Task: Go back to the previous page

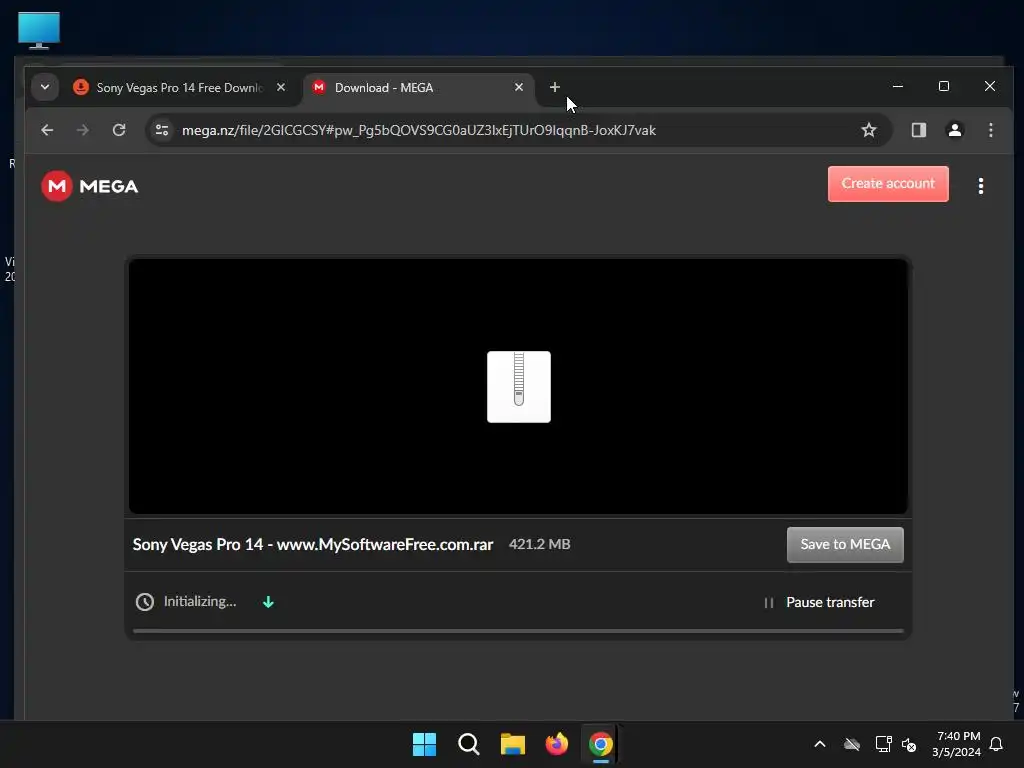Action: pyautogui.click(x=47, y=130)
